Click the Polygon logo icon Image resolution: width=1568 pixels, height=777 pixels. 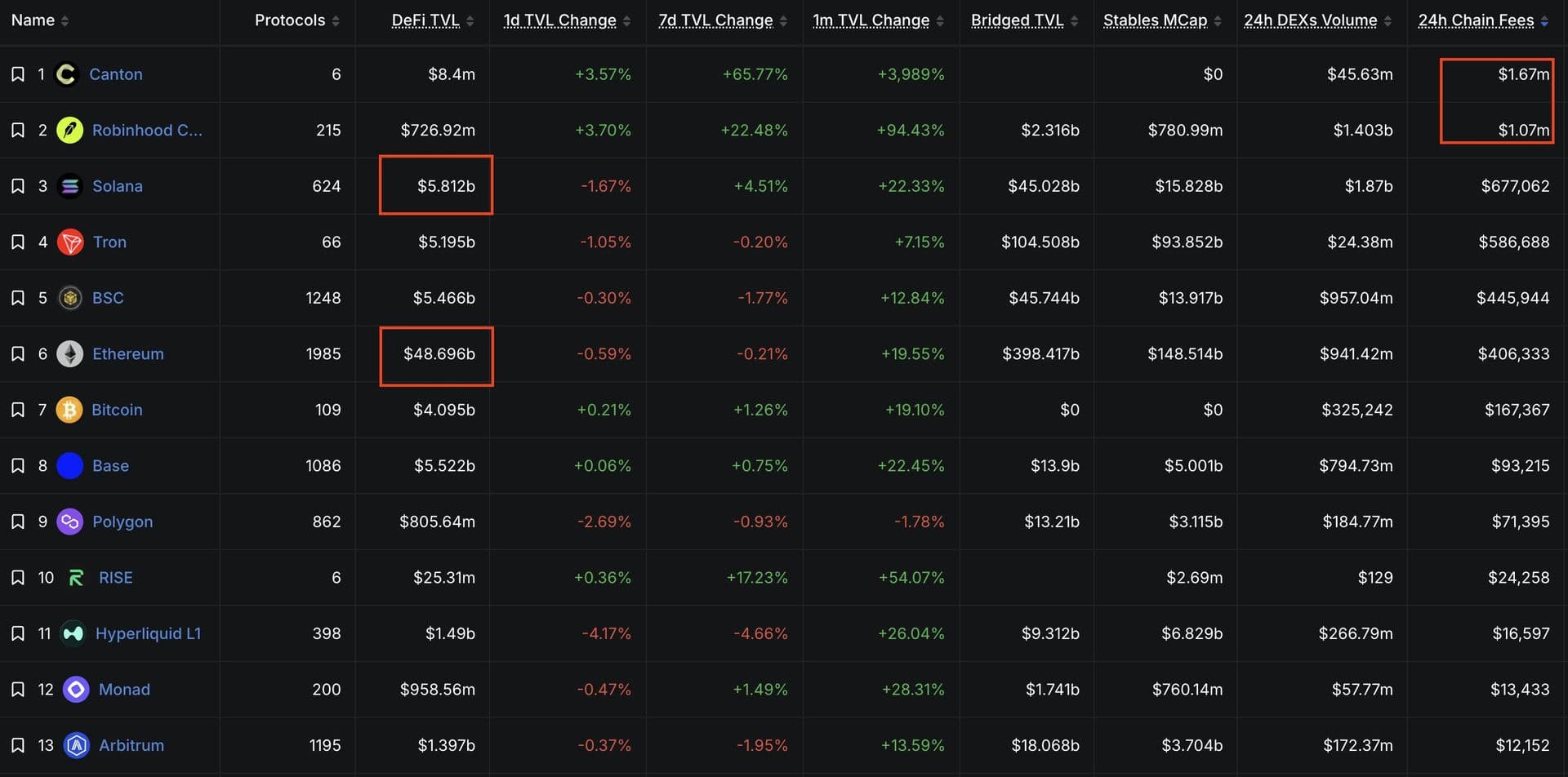pos(69,522)
